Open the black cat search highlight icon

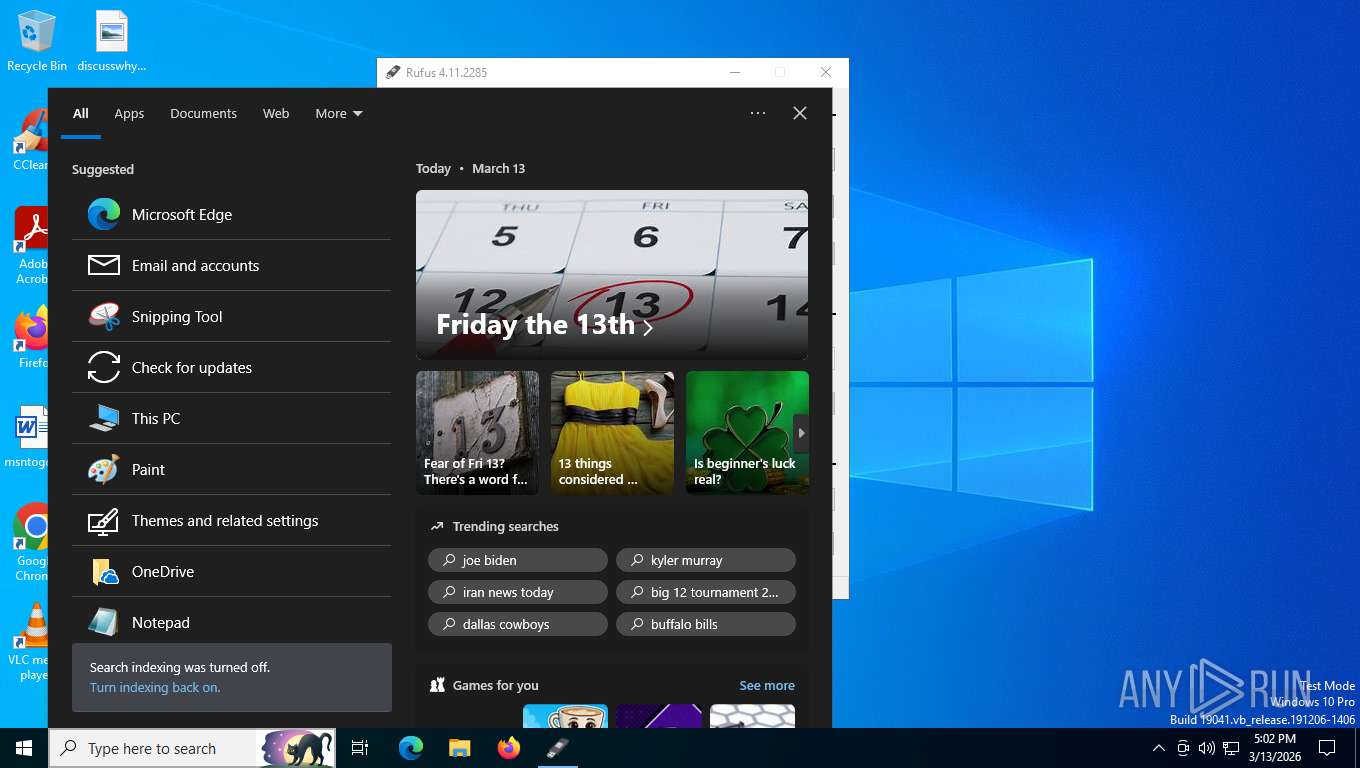[x=296, y=748]
